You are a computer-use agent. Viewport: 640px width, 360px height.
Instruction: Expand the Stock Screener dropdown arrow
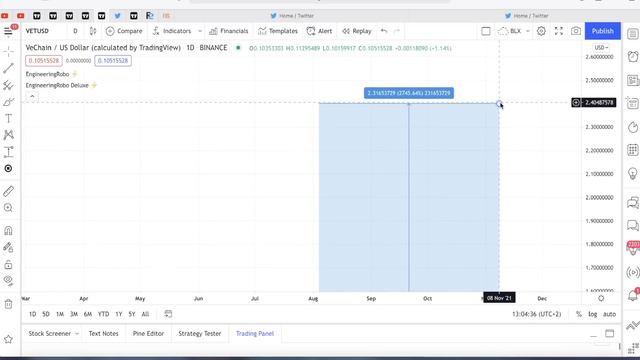(x=77, y=334)
